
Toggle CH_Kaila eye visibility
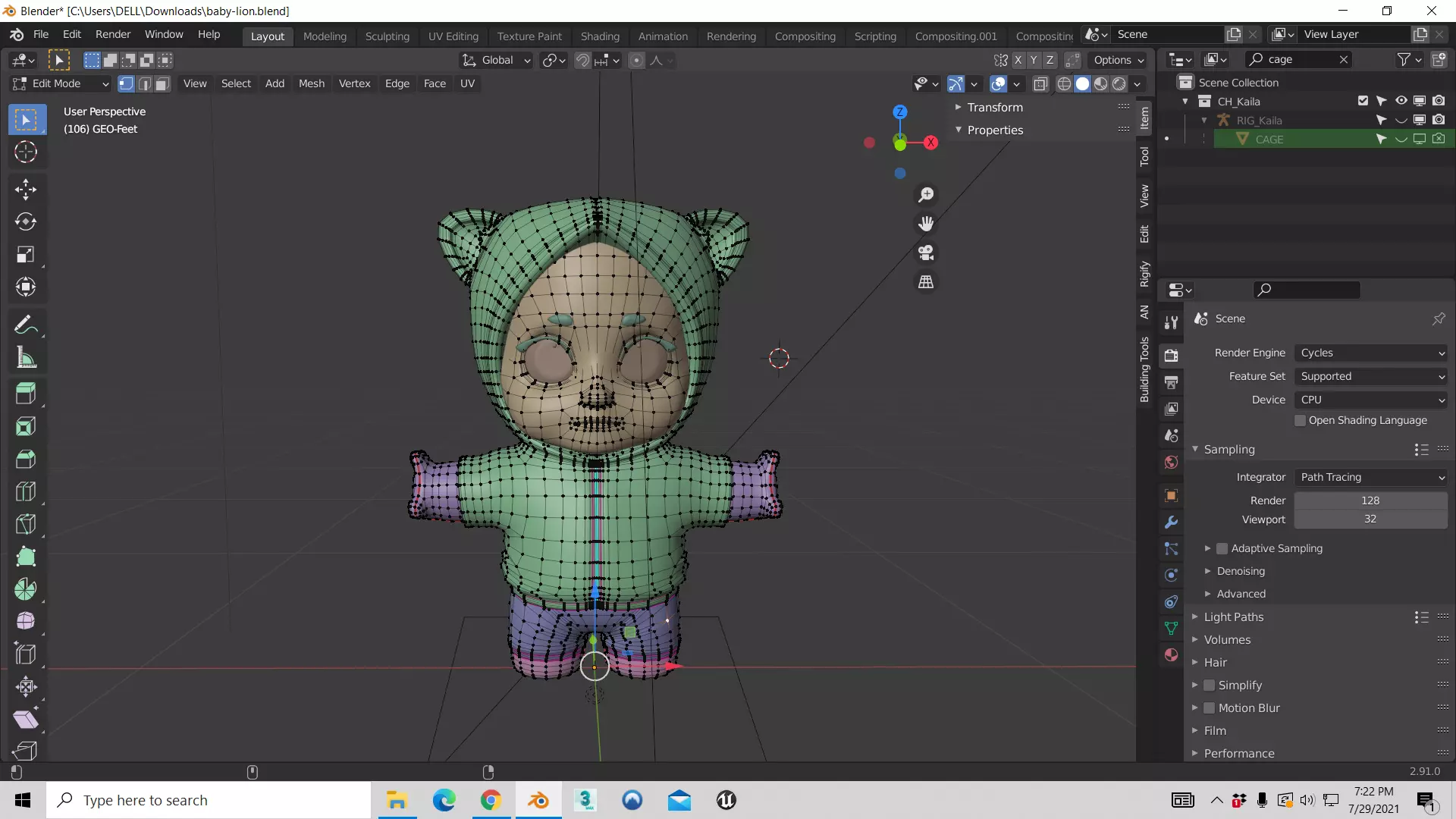click(x=1401, y=101)
